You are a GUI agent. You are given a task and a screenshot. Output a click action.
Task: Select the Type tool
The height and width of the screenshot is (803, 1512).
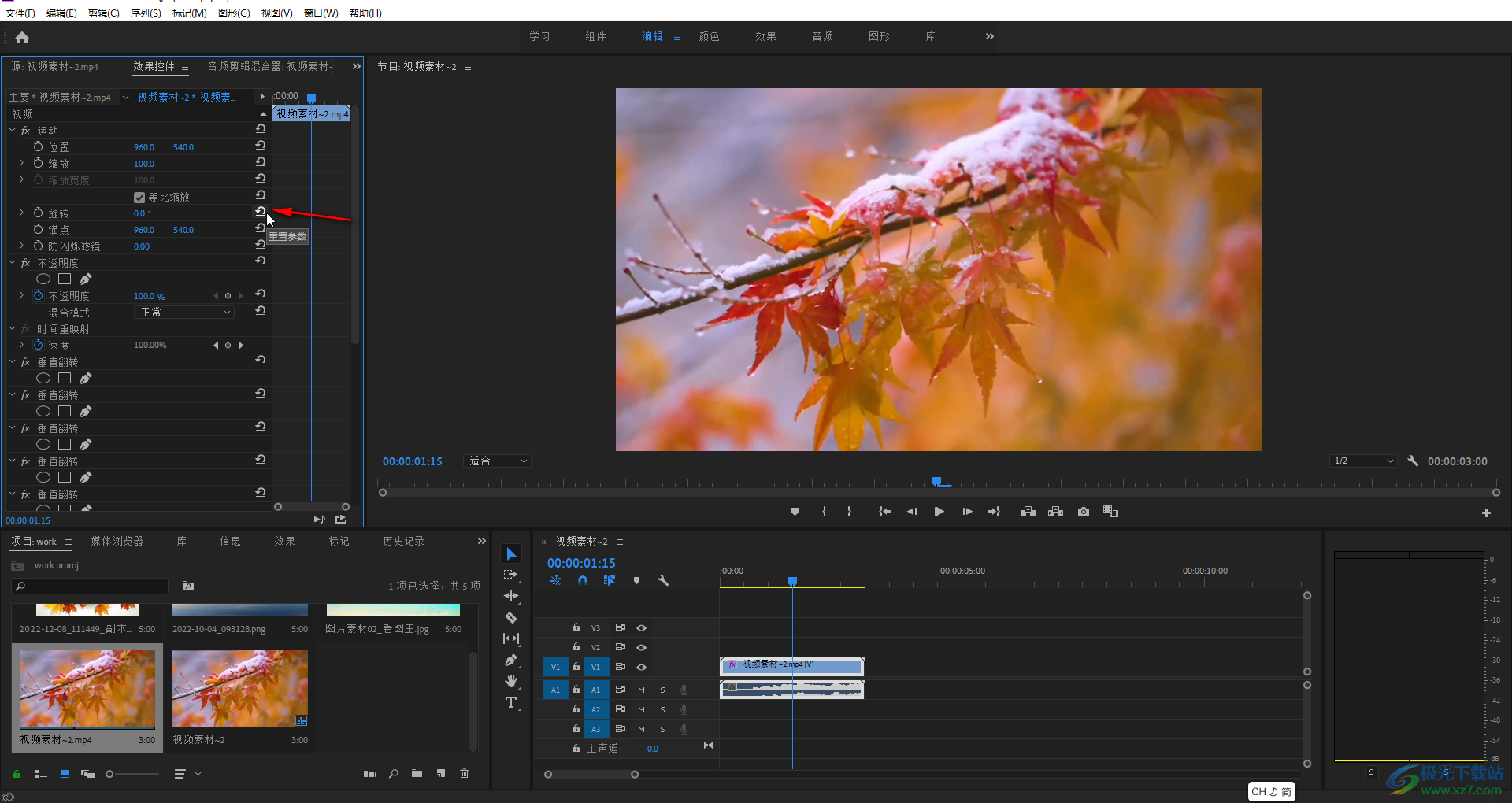tap(511, 702)
